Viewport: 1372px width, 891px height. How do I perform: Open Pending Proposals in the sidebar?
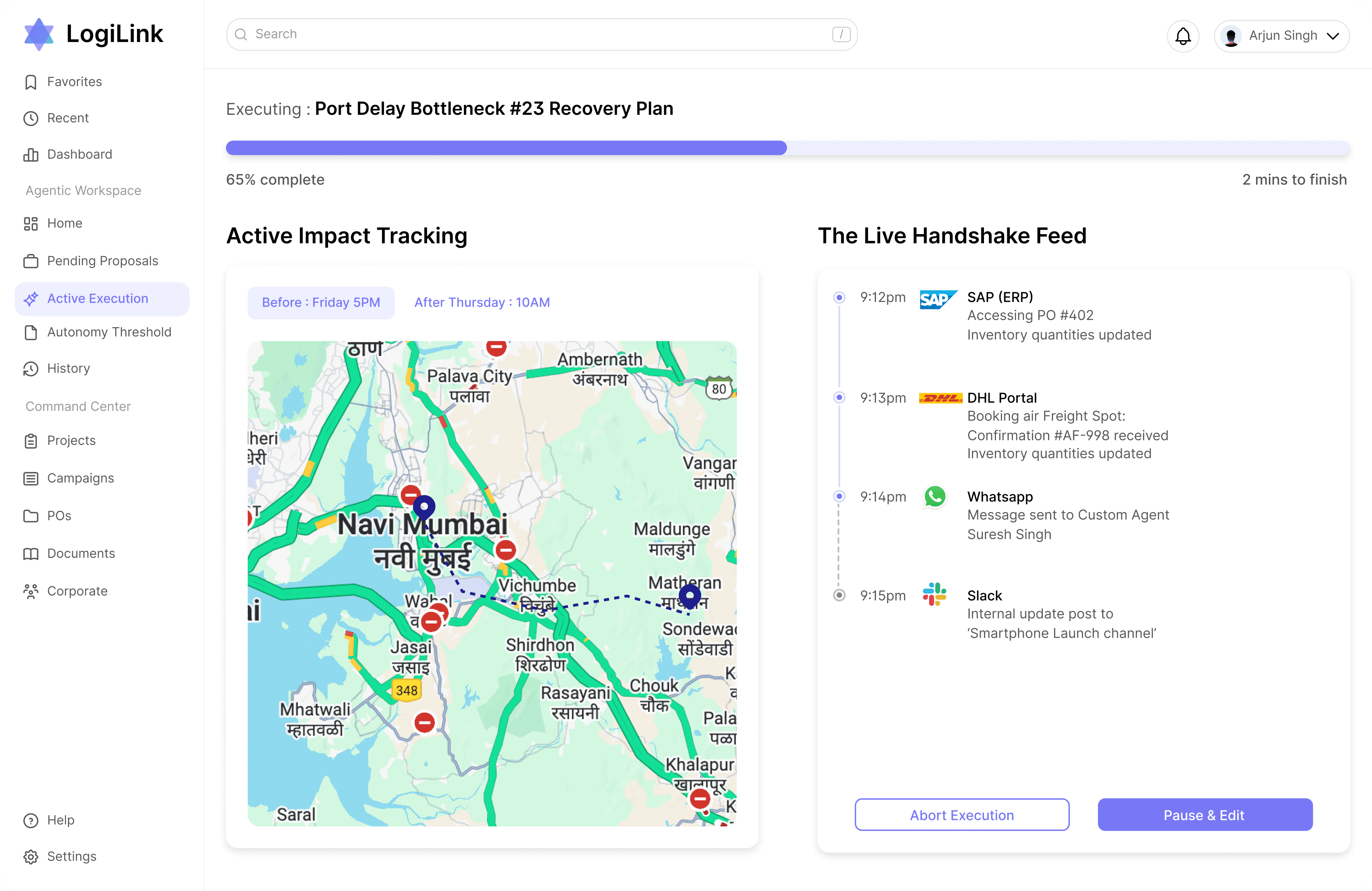click(x=102, y=261)
